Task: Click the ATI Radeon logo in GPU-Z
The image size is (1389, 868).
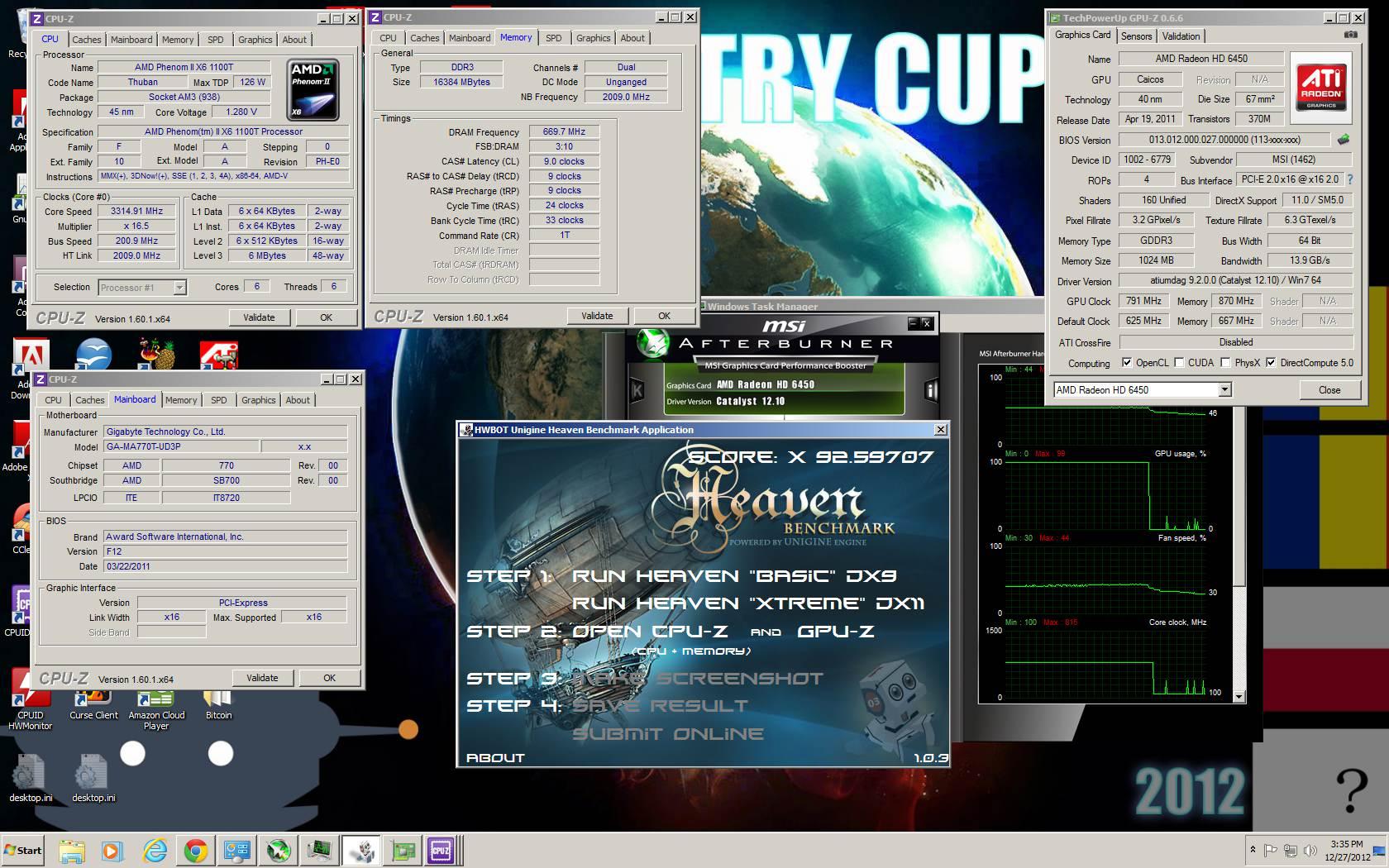Action: (1320, 88)
